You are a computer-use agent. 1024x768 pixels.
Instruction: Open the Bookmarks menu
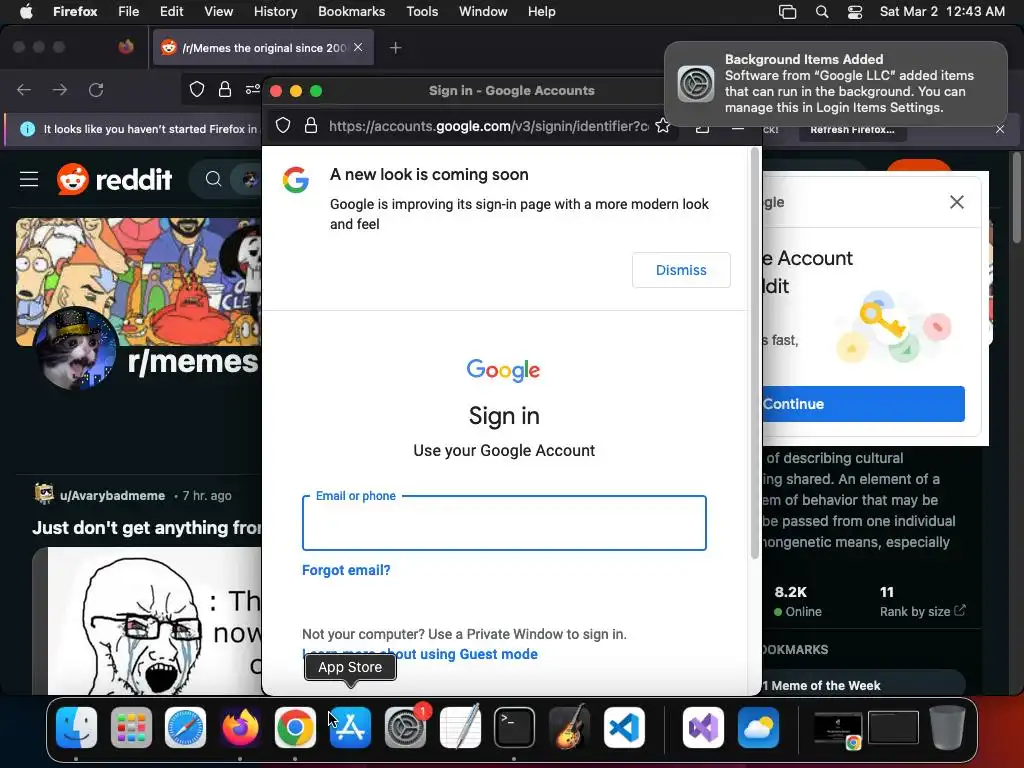[x=351, y=12]
